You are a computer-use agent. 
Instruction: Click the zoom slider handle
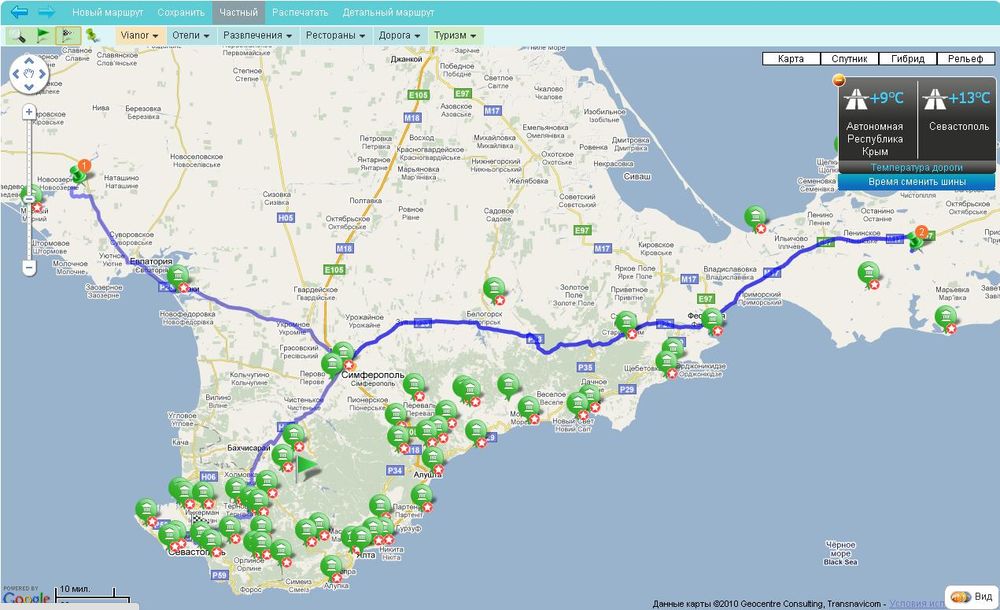pyautogui.click(x=29, y=199)
